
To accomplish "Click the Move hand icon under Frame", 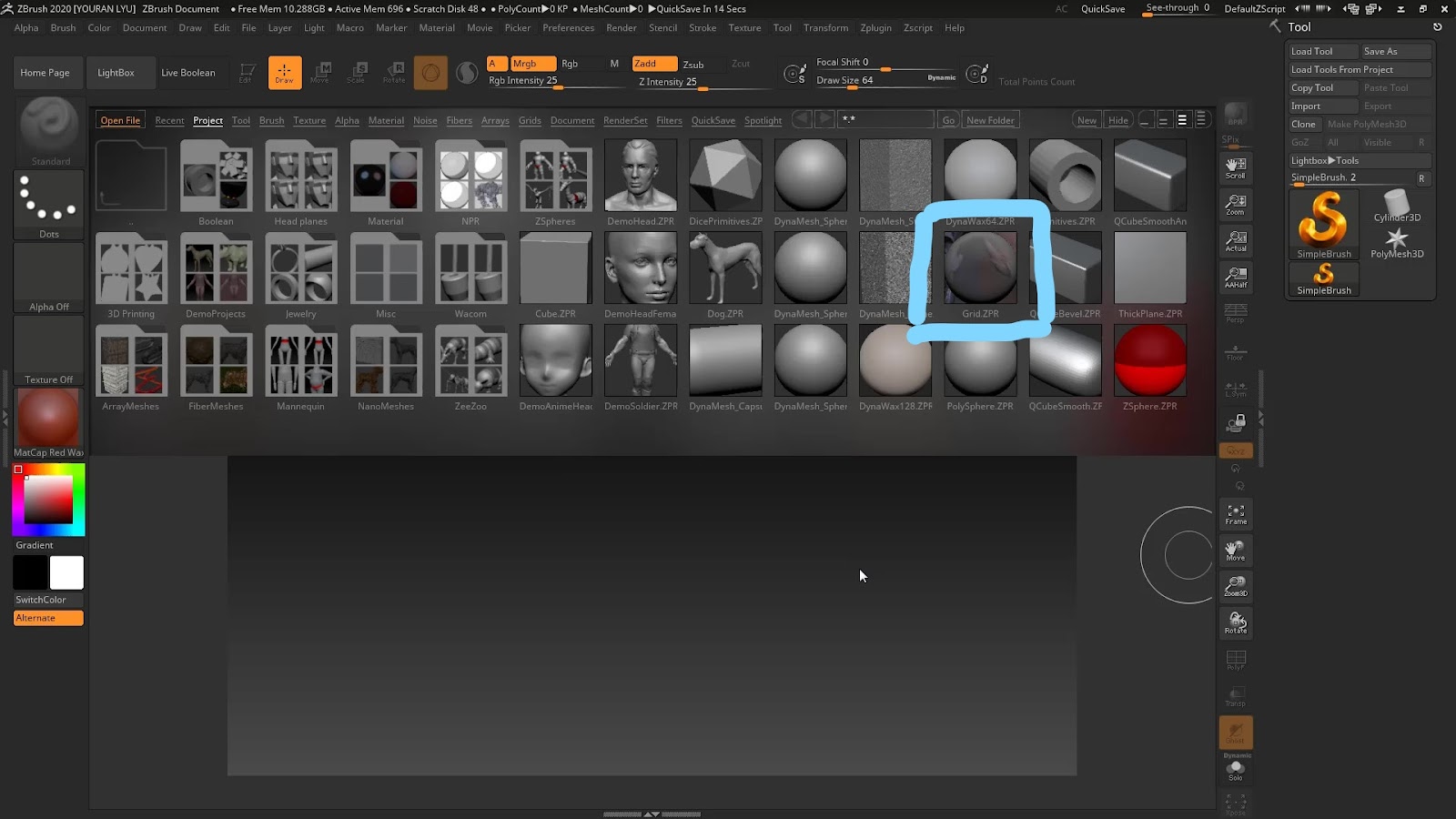I will point(1236,551).
